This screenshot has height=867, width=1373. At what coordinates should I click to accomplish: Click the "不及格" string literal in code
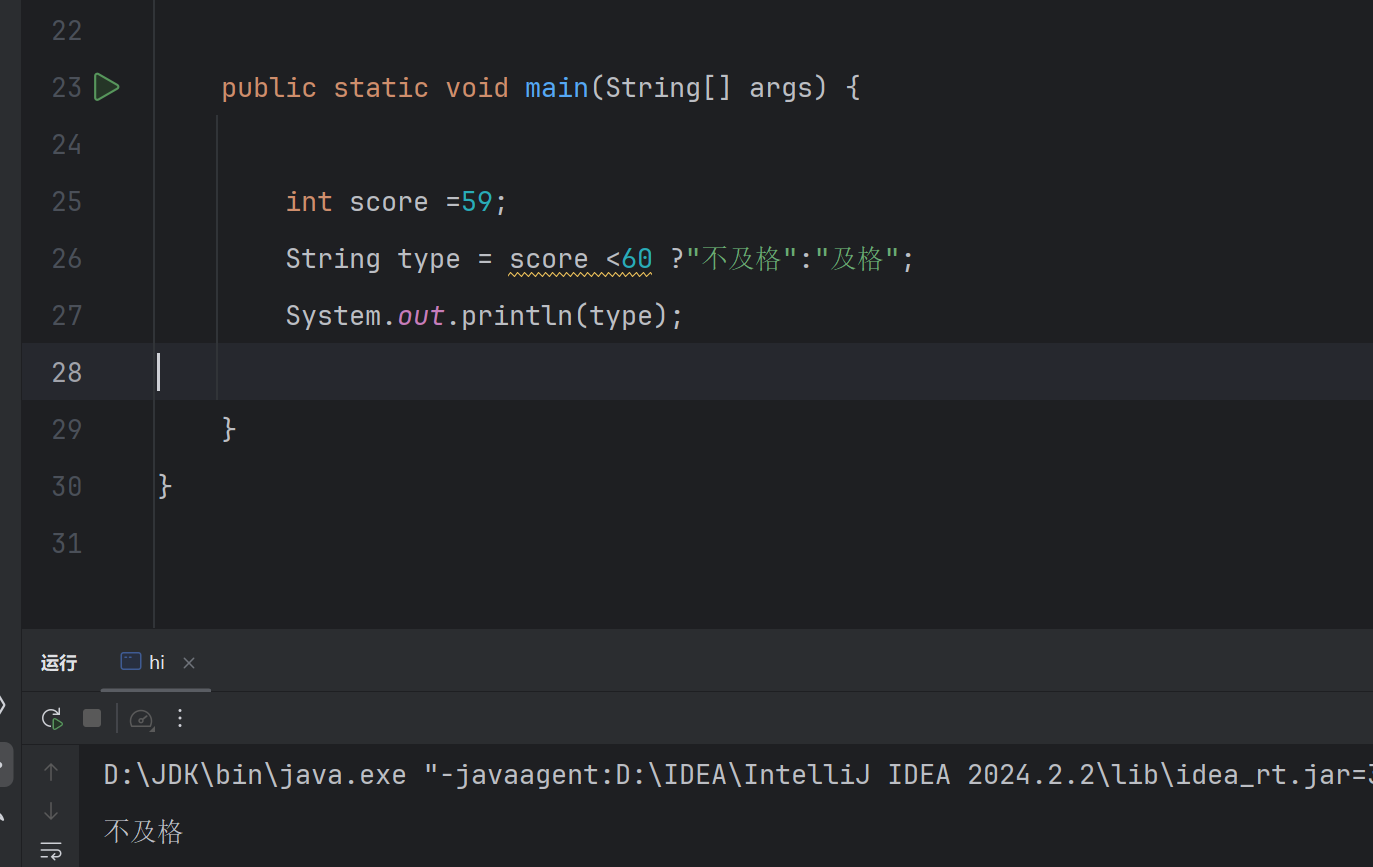click(741, 259)
